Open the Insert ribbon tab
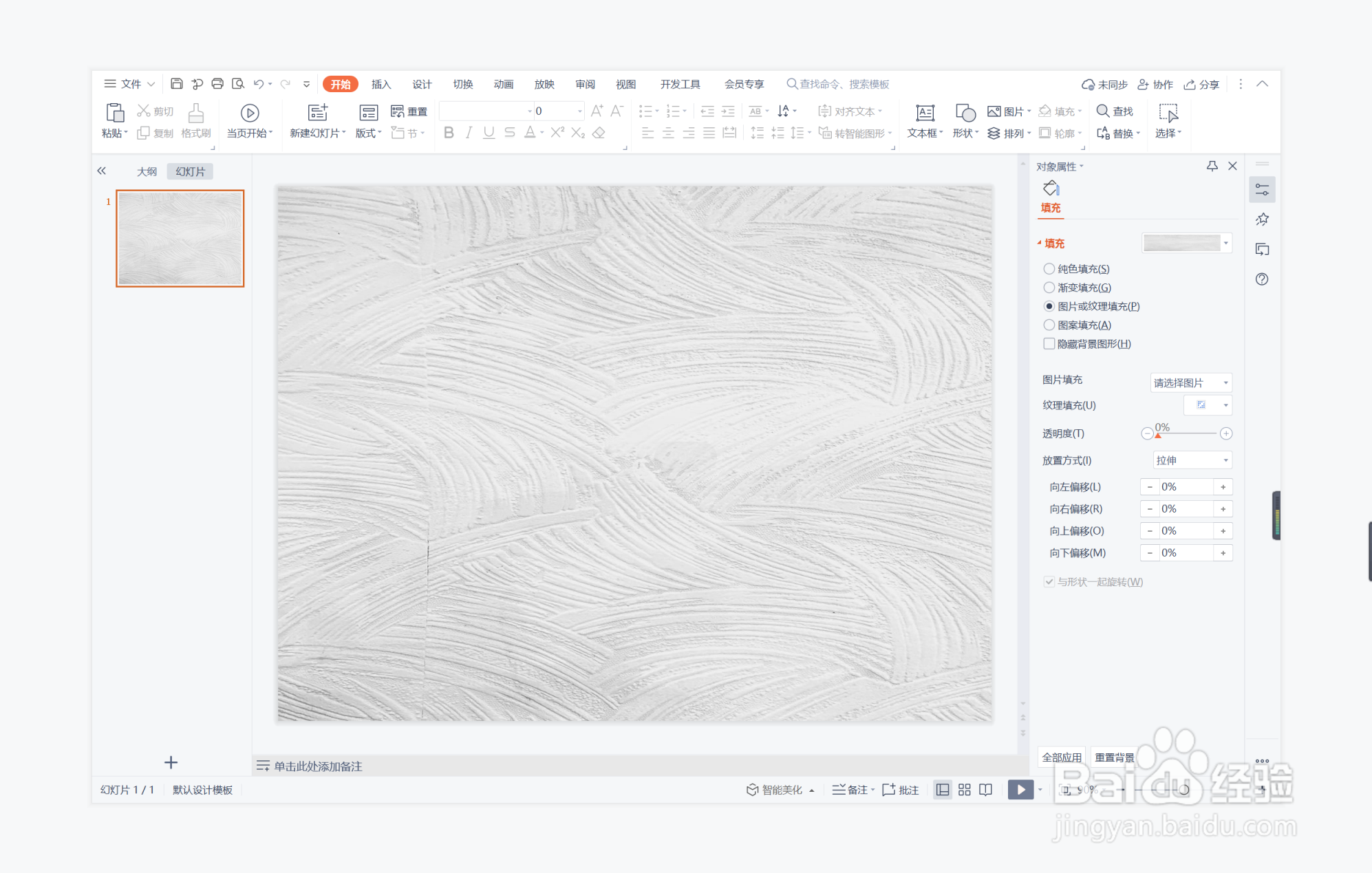Image resolution: width=1372 pixels, height=873 pixels. pyautogui.click(x=380, y=84)
